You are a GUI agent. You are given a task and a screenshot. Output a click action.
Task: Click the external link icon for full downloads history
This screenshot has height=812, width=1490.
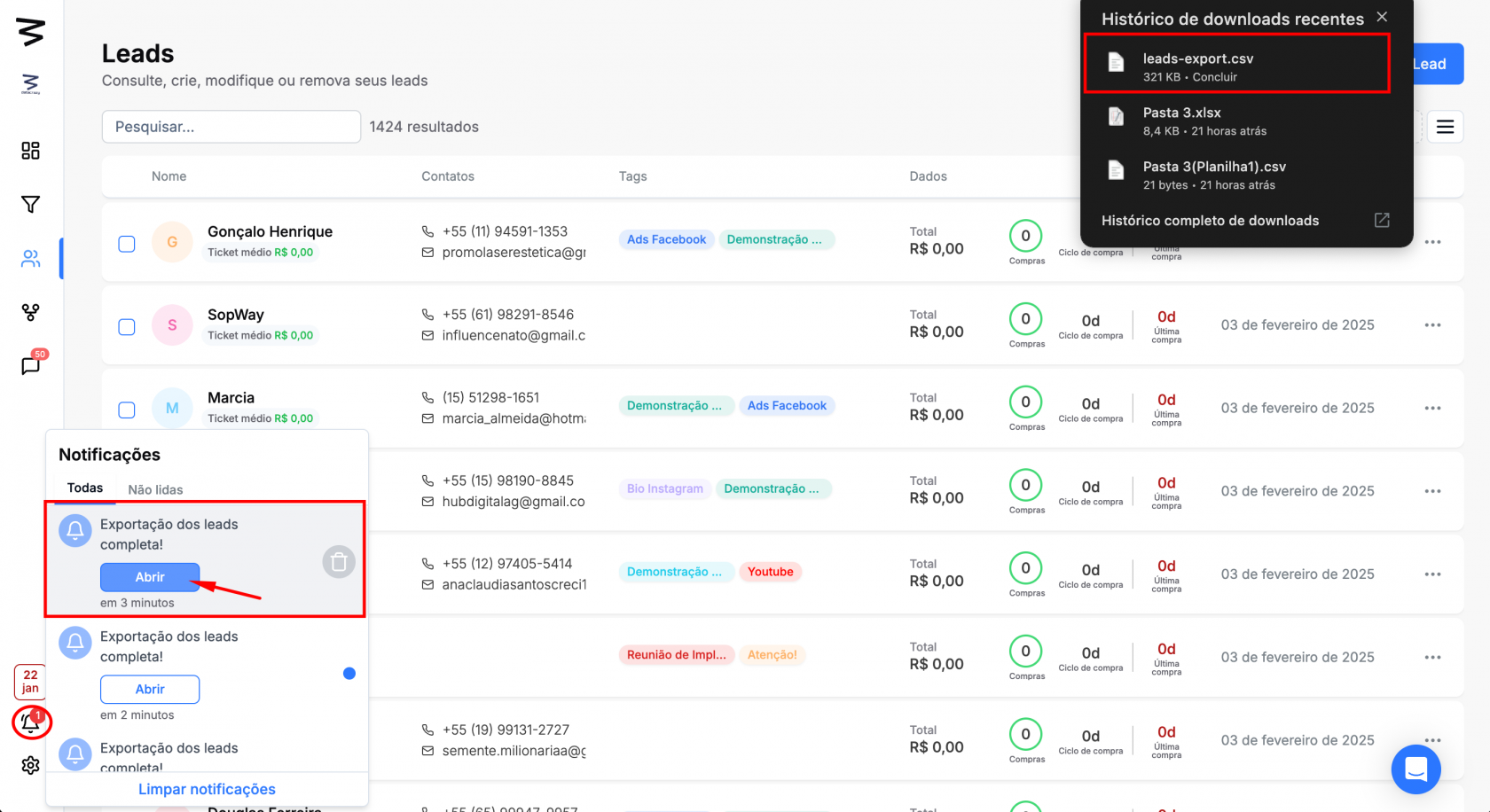pyautogui.click(x=1382, y=220)
